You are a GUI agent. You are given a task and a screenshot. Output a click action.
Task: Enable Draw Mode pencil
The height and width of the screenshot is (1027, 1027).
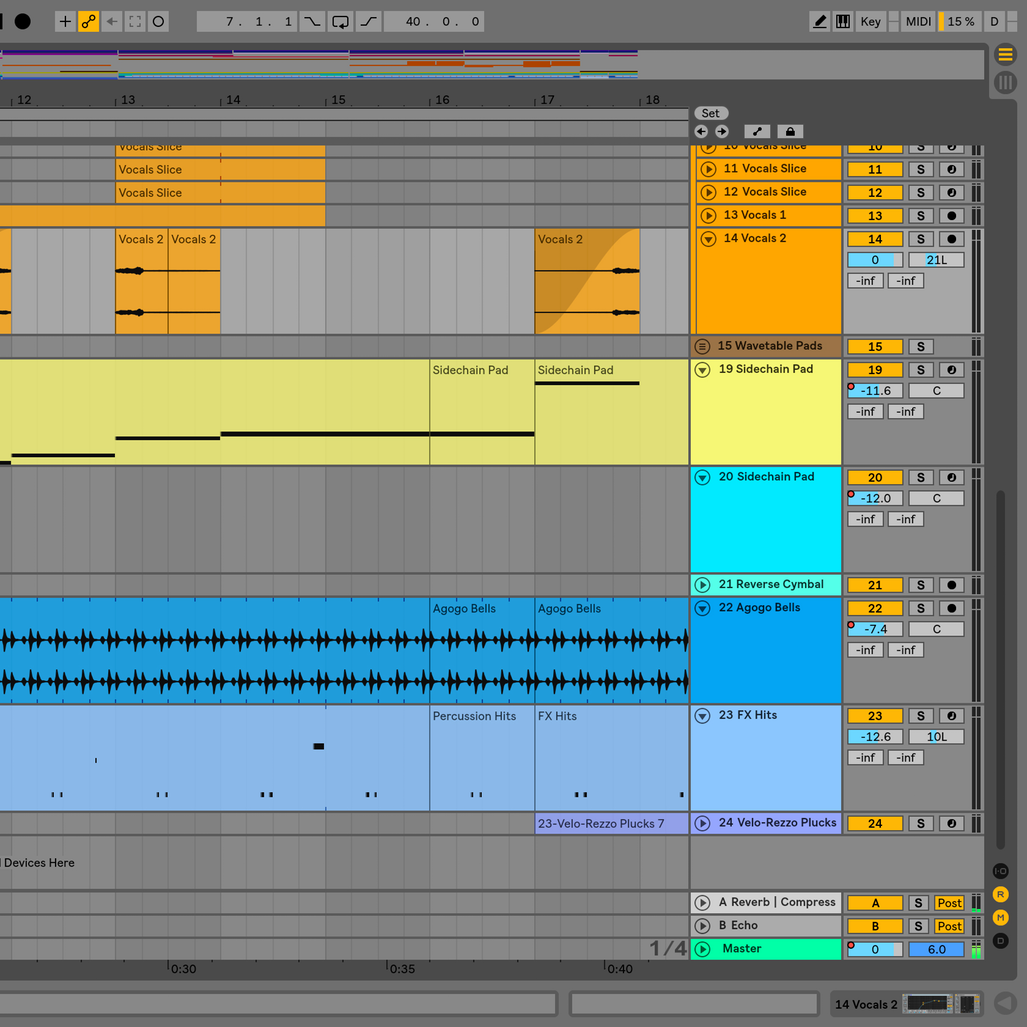(819, 22)
